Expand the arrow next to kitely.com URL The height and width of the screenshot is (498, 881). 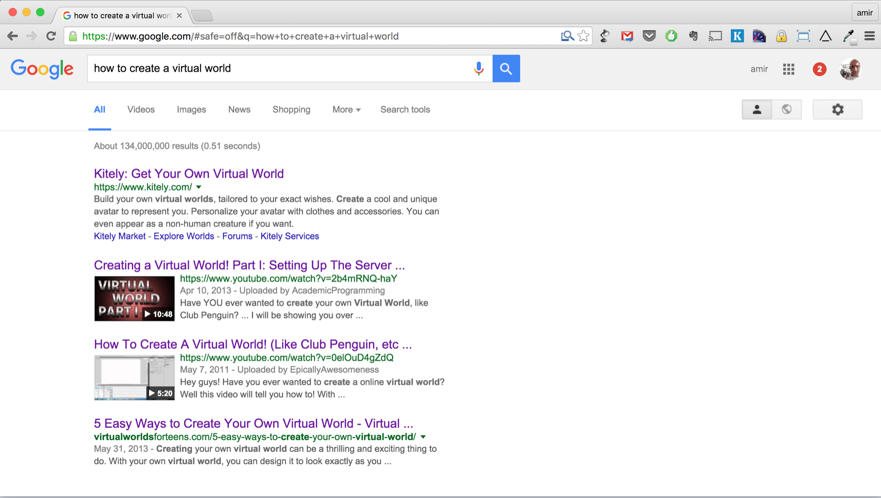(x=198, y=187)
